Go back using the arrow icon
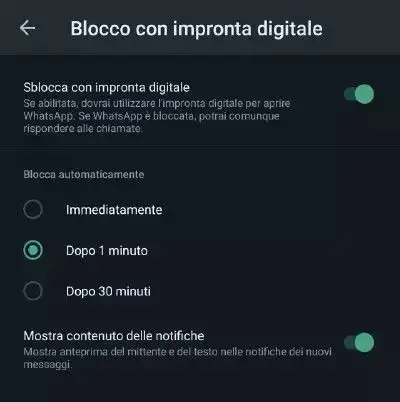400x402 pixels. click(x=27, y=28)
